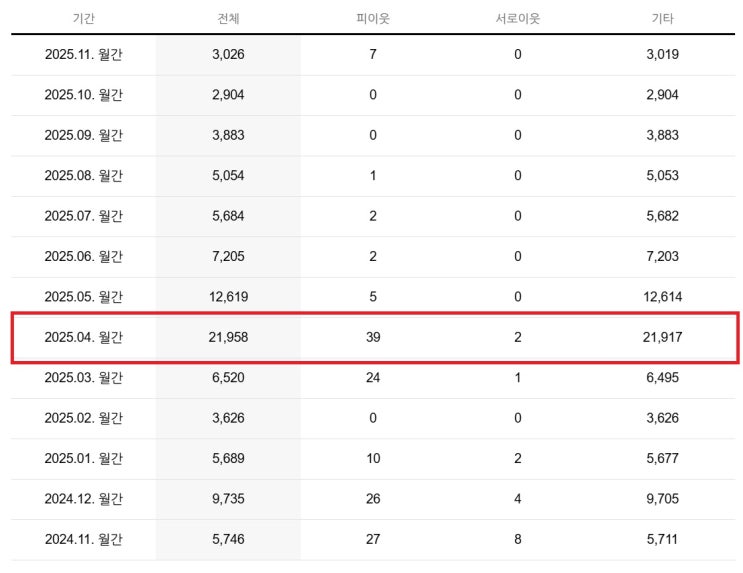Click 피이웃 value 39 in April row

[373, 337]
